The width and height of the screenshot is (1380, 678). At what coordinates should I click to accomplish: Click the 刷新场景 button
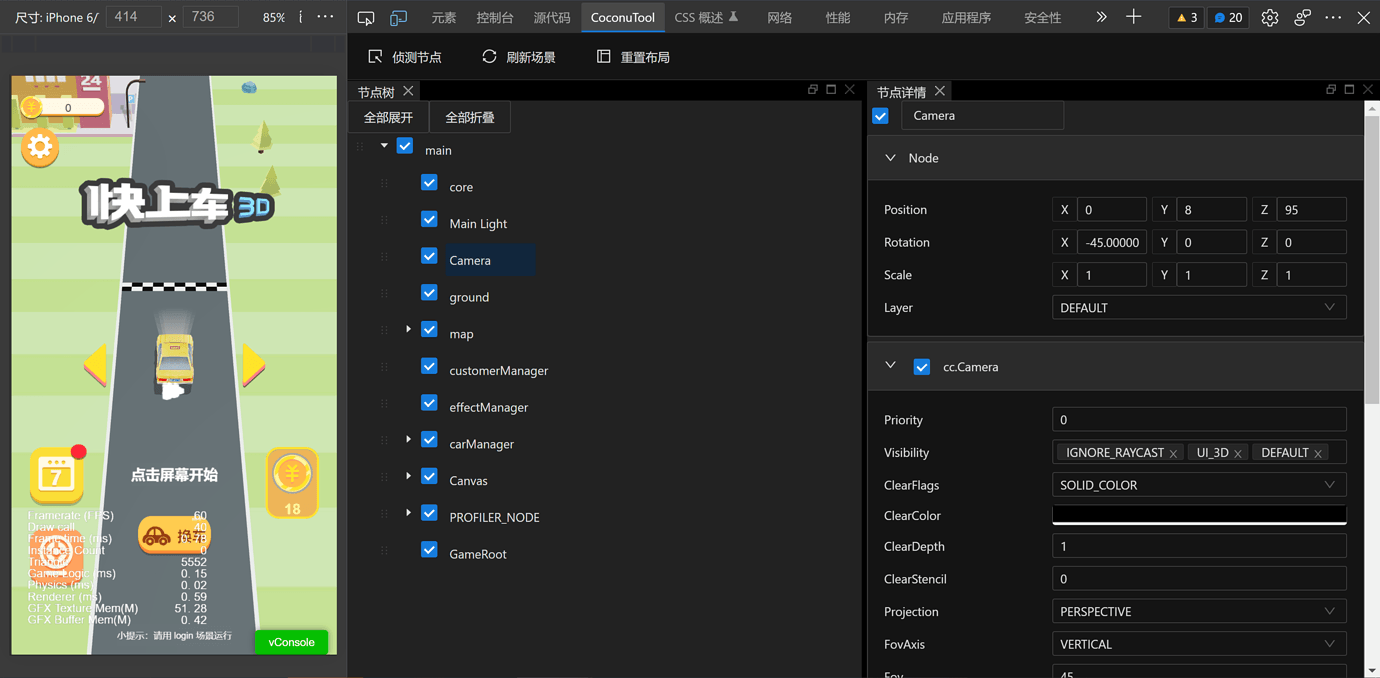(x=519, y=57)
